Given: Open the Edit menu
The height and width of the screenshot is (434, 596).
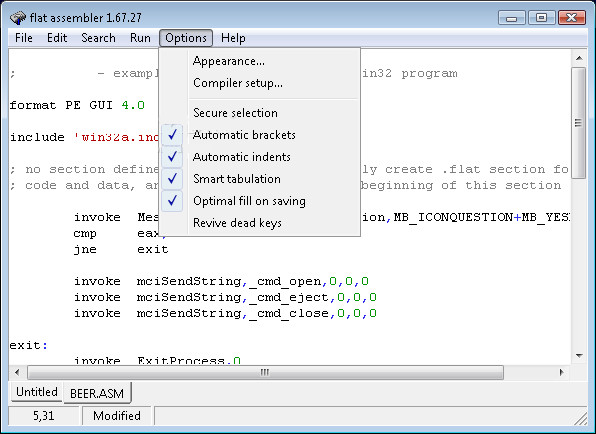Looking at the screenshot, I should tap(57, 38).
